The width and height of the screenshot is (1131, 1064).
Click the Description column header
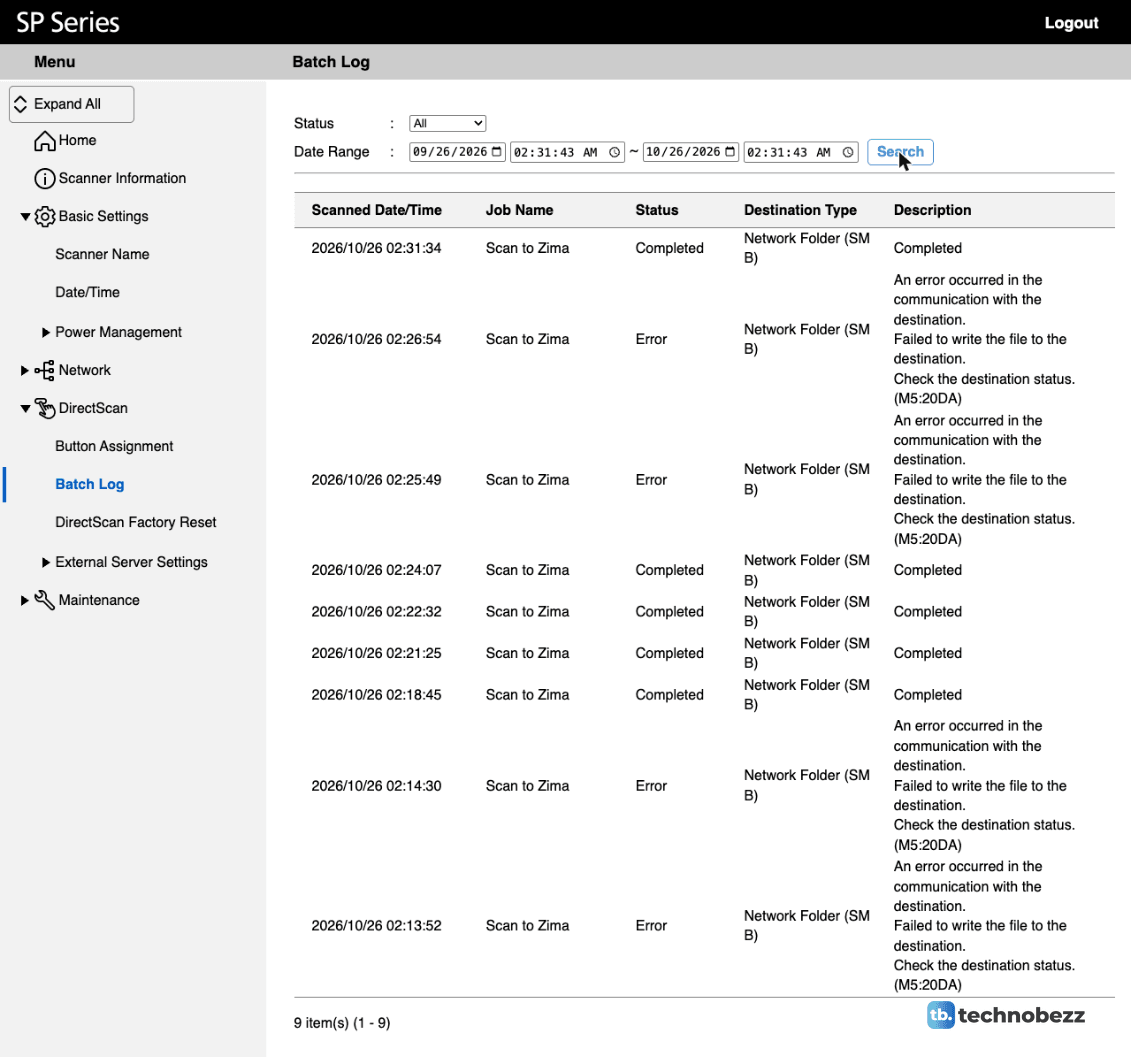tap(933, 210)
